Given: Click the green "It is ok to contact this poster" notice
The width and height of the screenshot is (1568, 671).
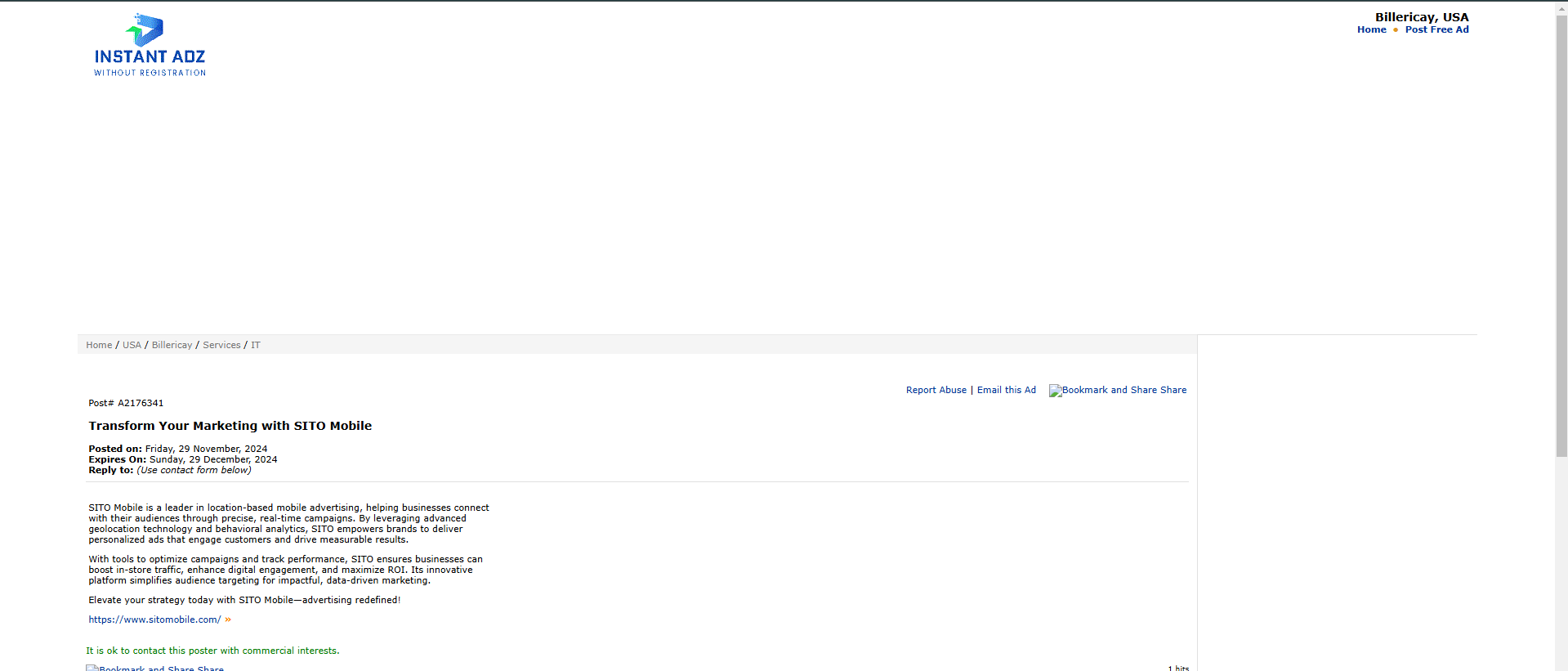Looking at the screenshot, I should (x=212, y=651).
